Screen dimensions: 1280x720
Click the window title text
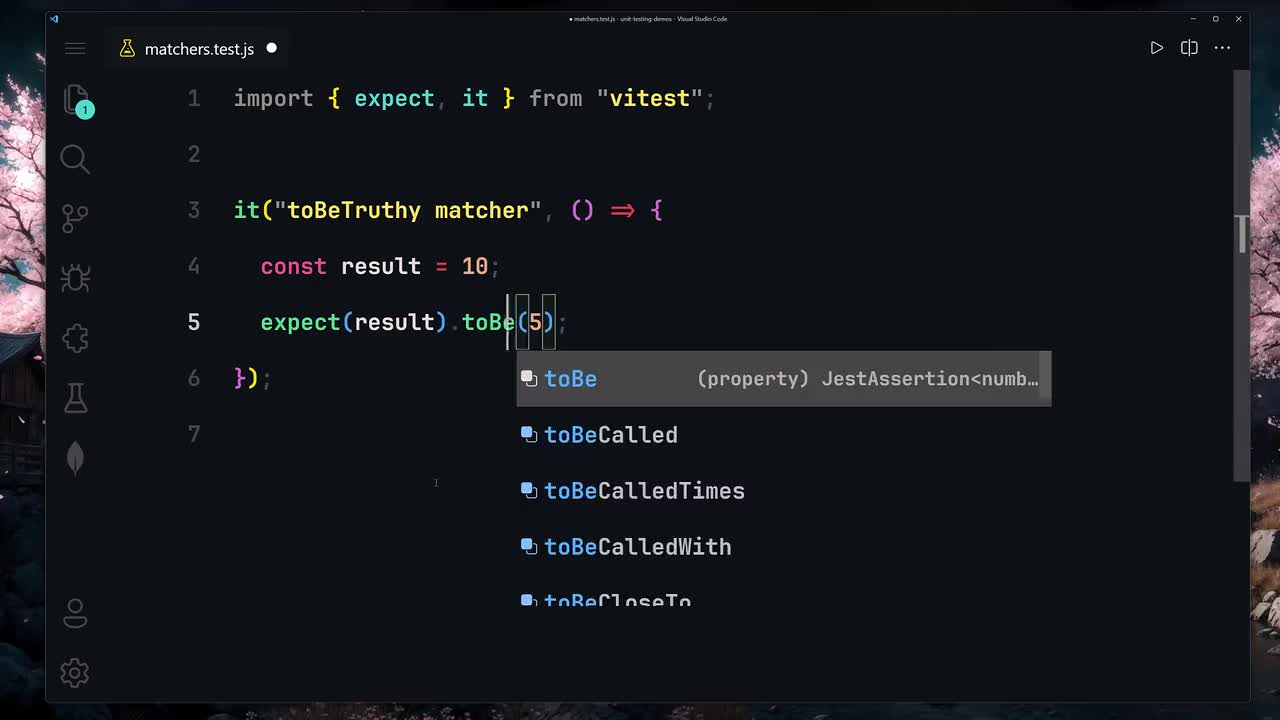click(648, 18)
